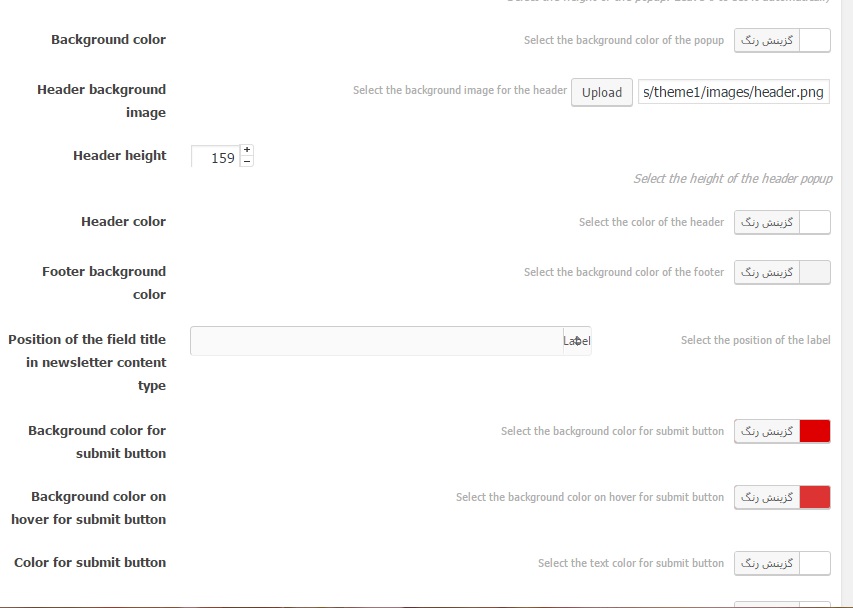The height and width of the screenshot is (608, 853).
Task: Click color picker button for Footer background color
Action: pyautogui.click(x=767, y=272)
